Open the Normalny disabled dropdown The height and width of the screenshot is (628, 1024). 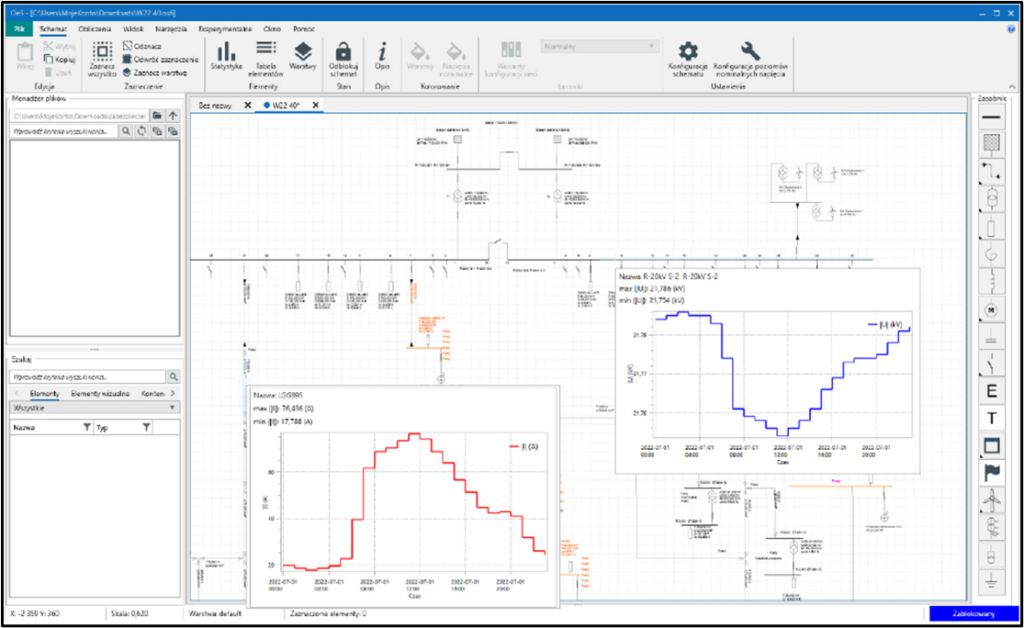click(600, 46)
